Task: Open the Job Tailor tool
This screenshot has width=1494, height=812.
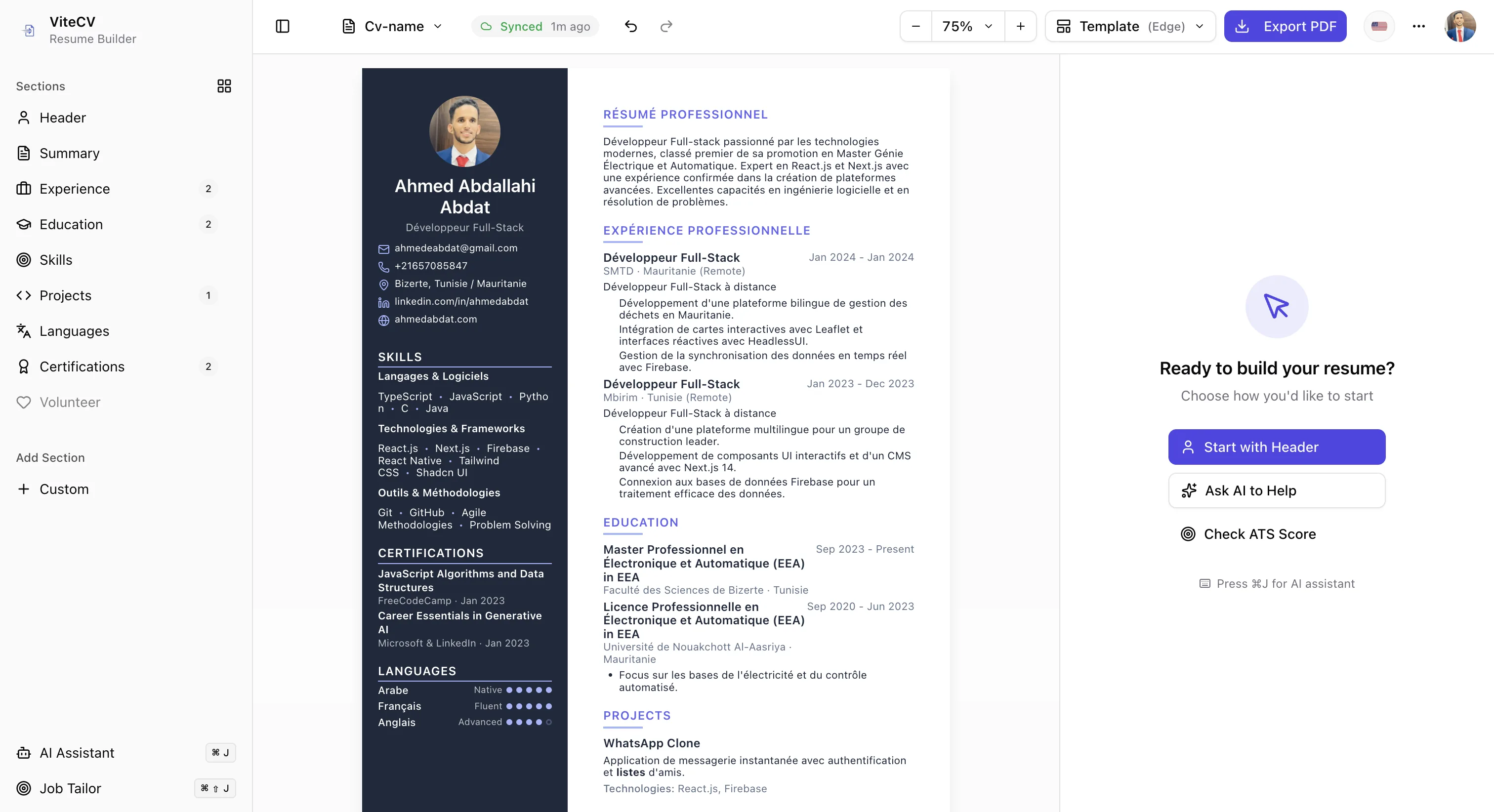Action: pos(70,788)
